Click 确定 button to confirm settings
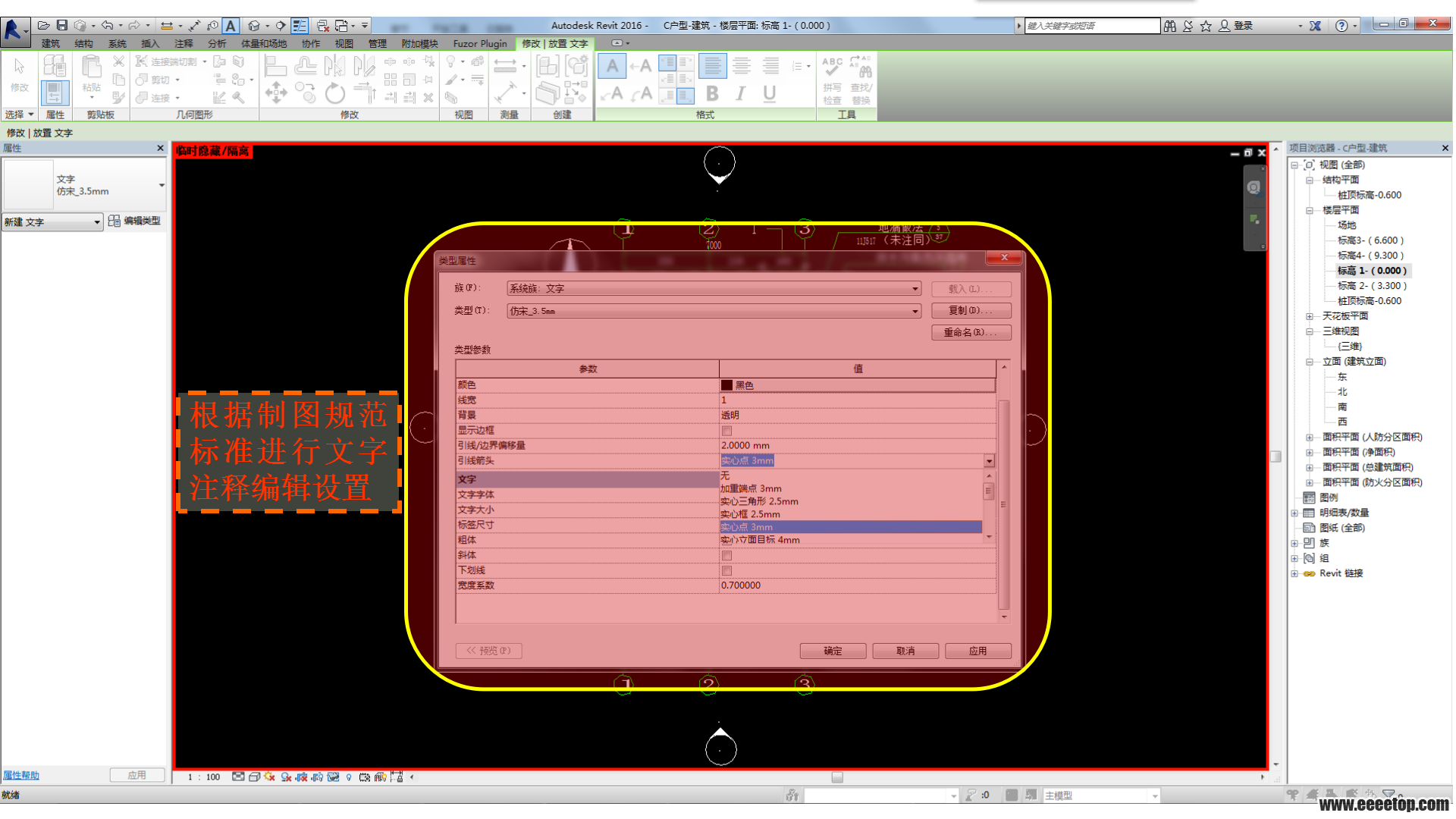The width and height of the screenshot is (1456, 819). [832, 650]
